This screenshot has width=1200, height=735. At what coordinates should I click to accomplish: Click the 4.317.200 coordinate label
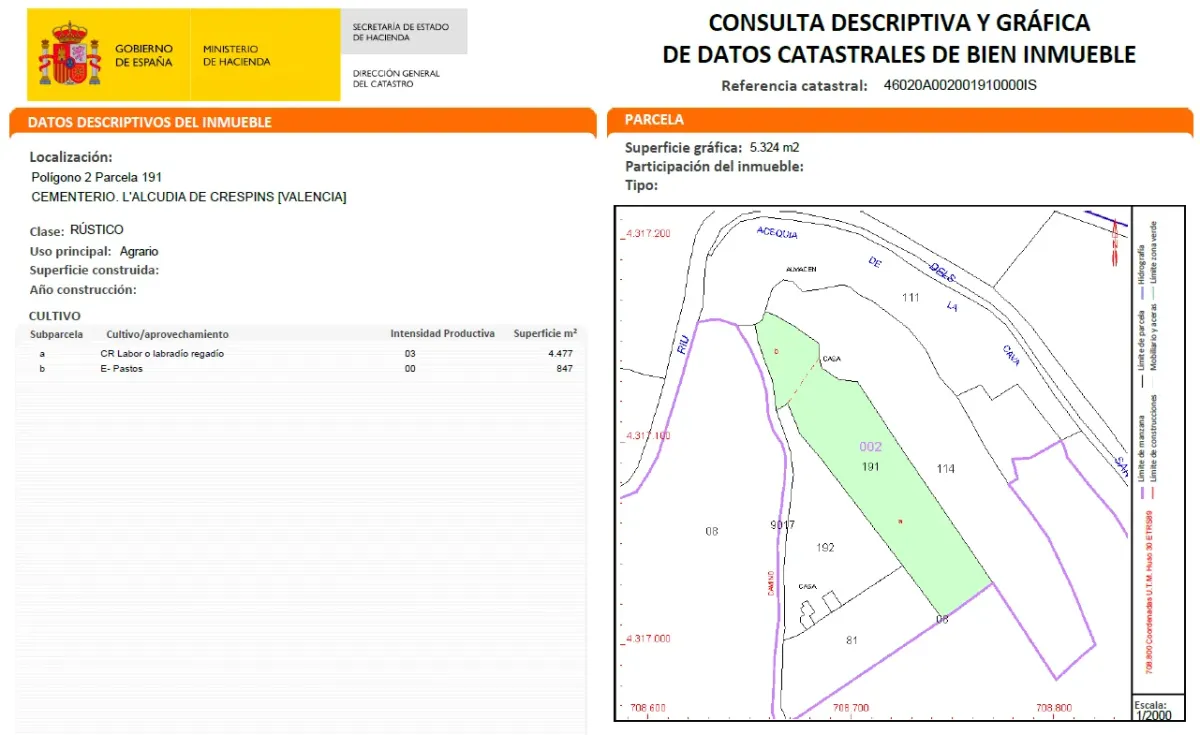point(650,233)
